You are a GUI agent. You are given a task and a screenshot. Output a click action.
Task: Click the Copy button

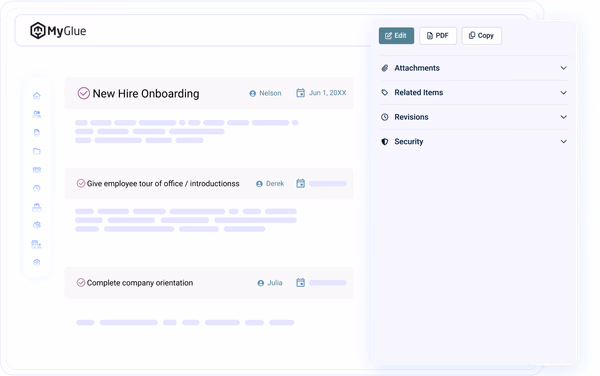(481, 36)
